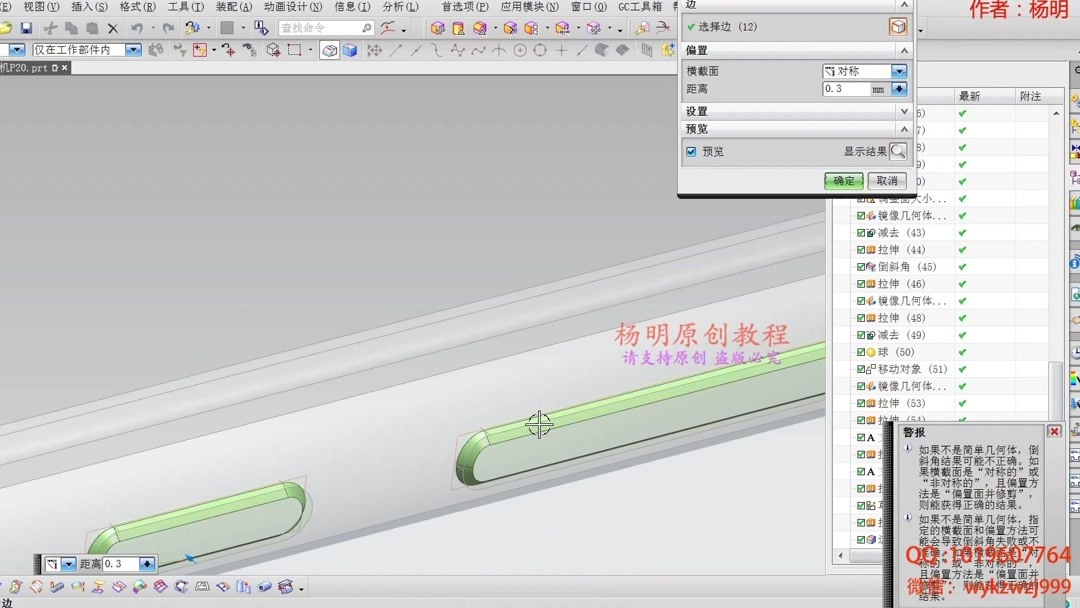
Task: Click the Undo arrow icon
Action: tap(137, 28)
